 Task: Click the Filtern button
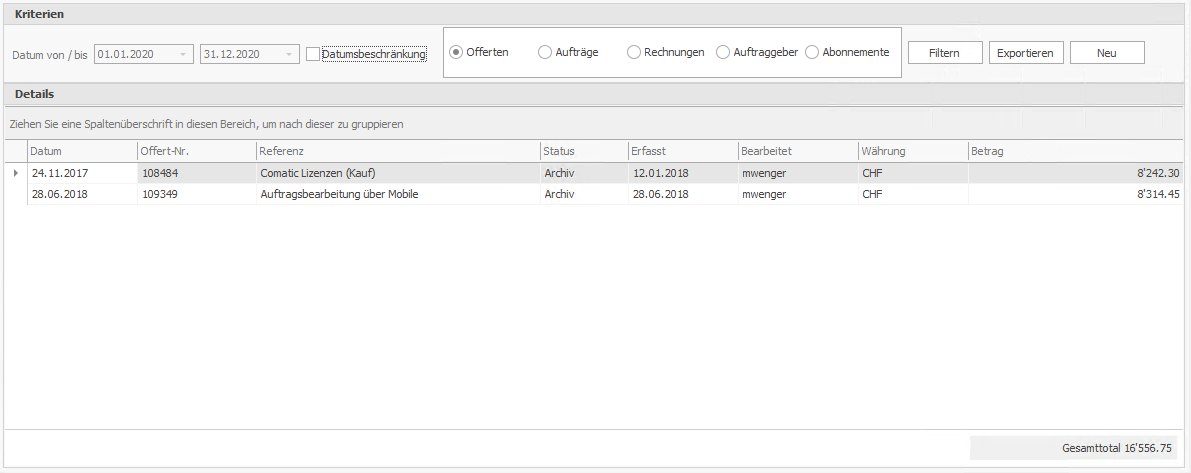point(944,53)
